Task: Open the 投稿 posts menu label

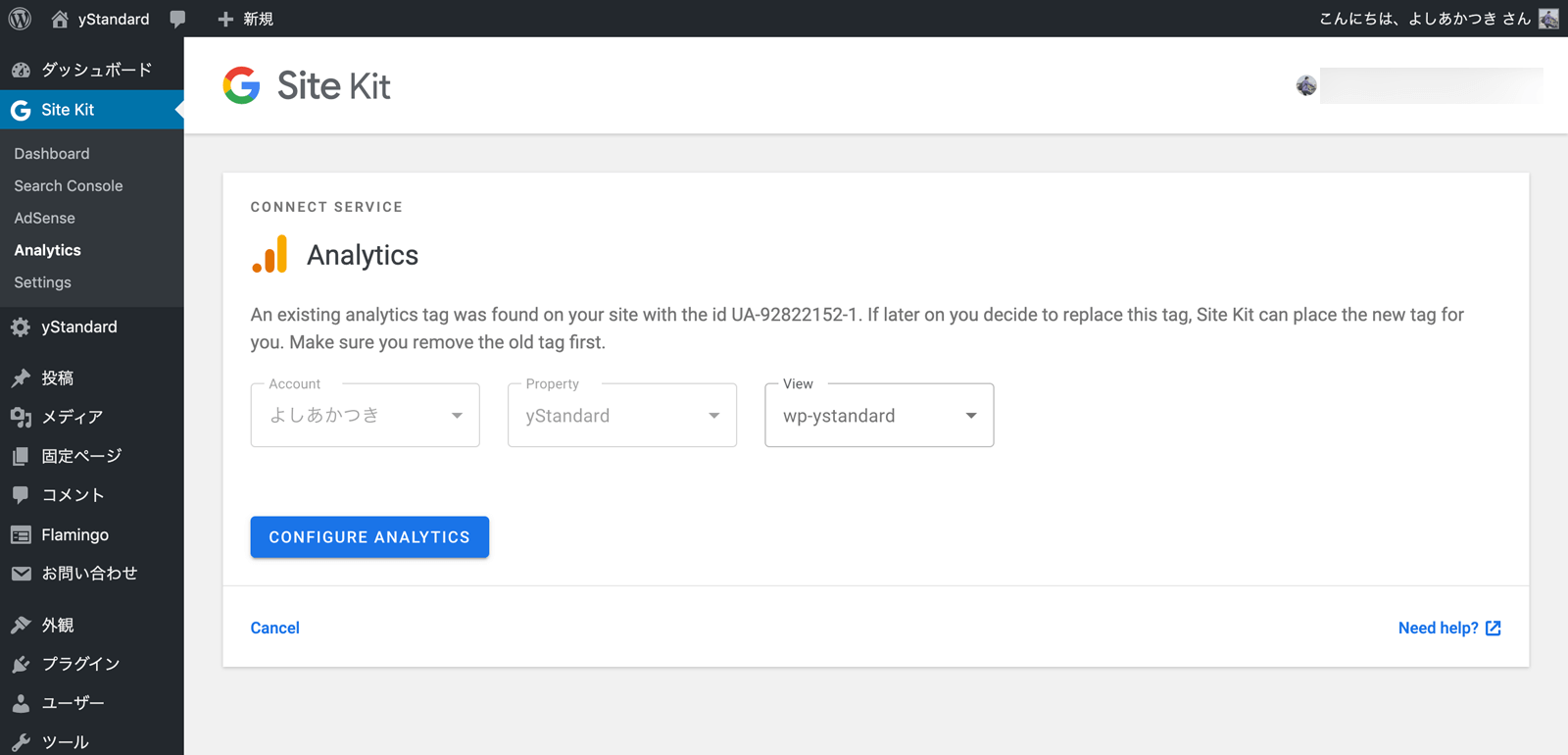Action: click(58, 377)
